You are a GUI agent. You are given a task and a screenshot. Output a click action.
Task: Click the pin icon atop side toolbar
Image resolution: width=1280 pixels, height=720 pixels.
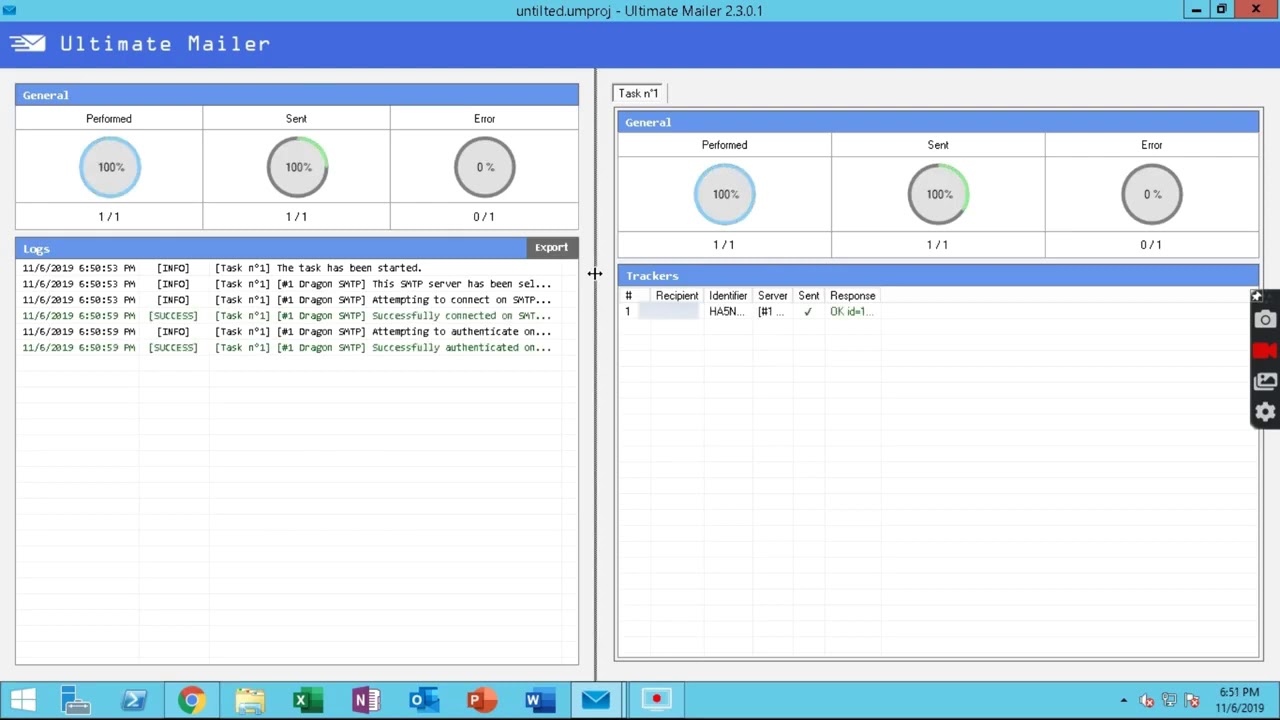click(x=1257, y=296)
